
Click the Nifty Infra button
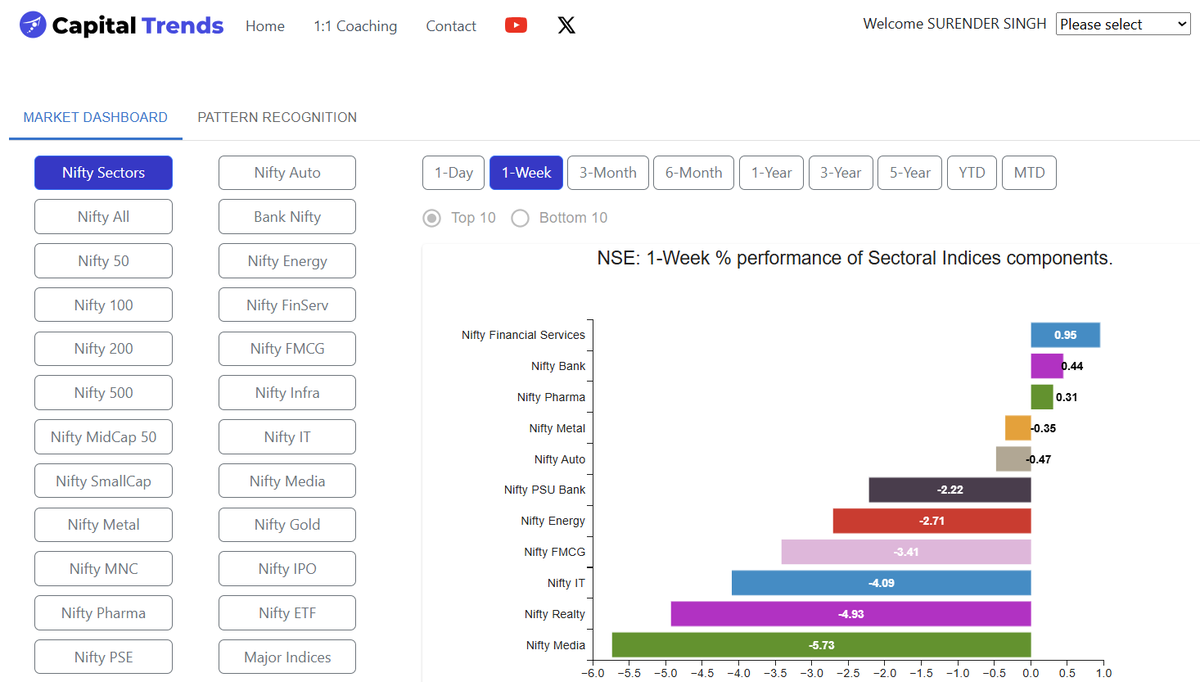pyautogui.click(x=287, y=393)
